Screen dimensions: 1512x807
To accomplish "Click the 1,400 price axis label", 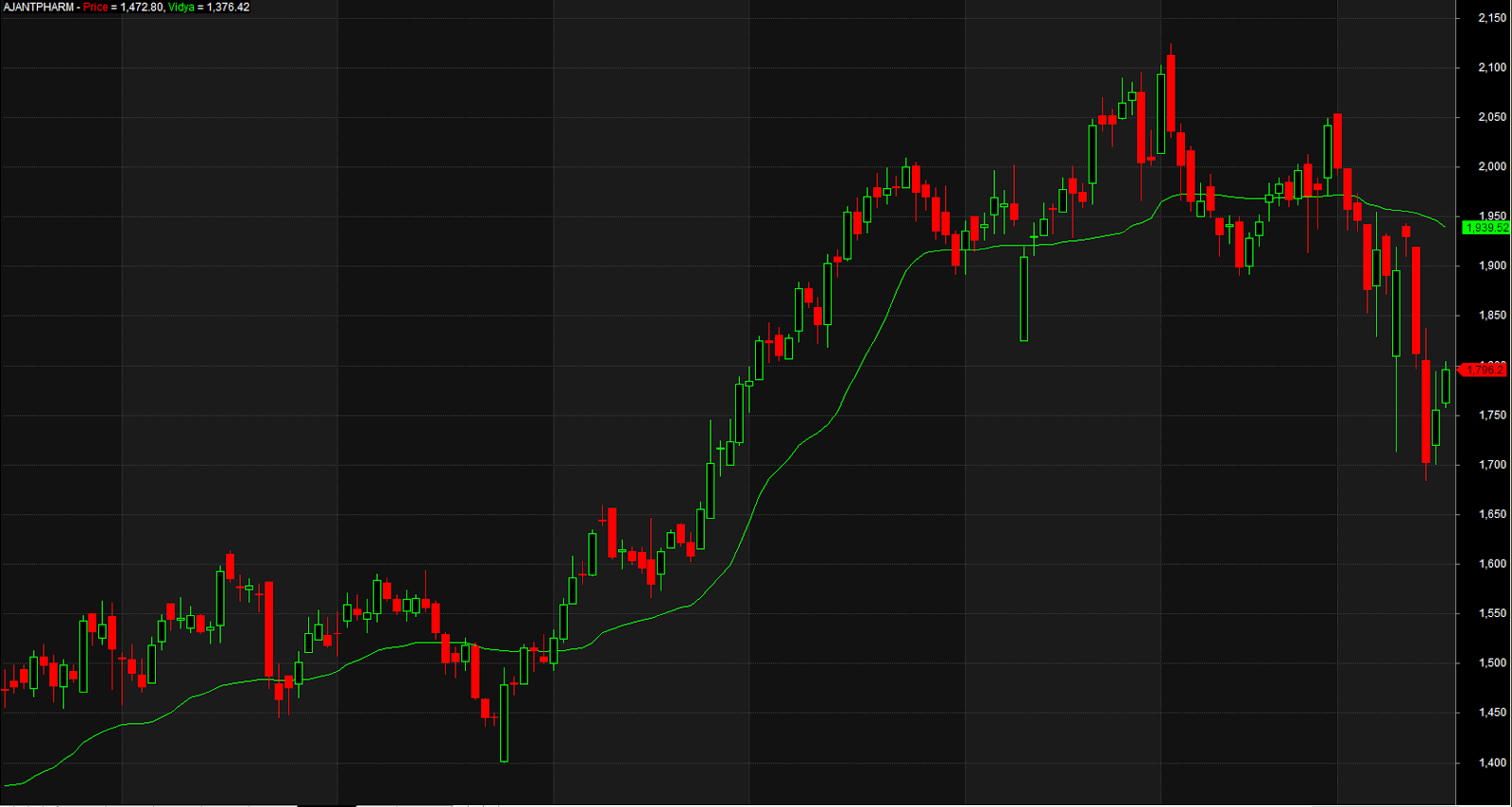I will click(1492, 764).
